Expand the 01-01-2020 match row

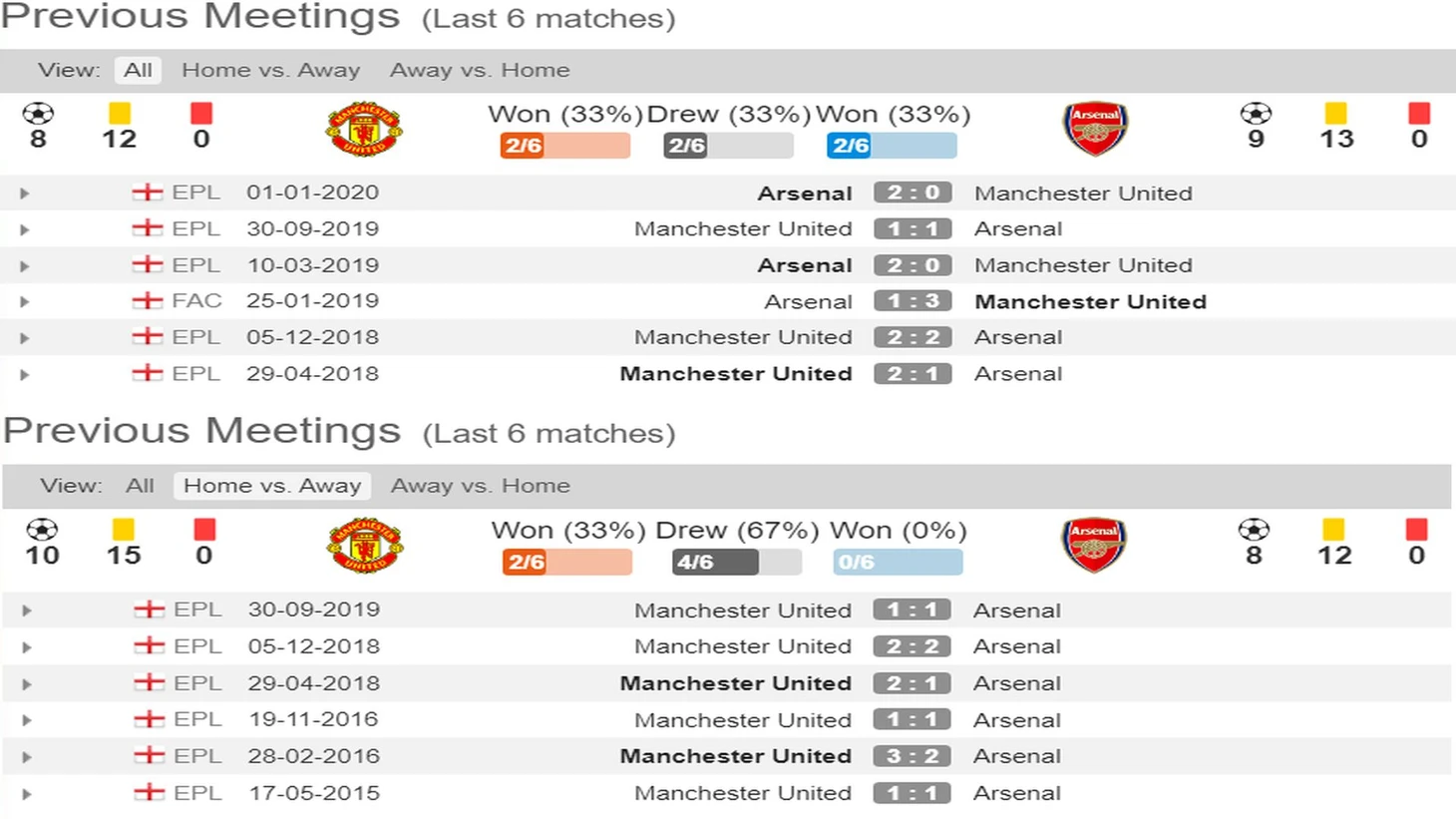25,194
